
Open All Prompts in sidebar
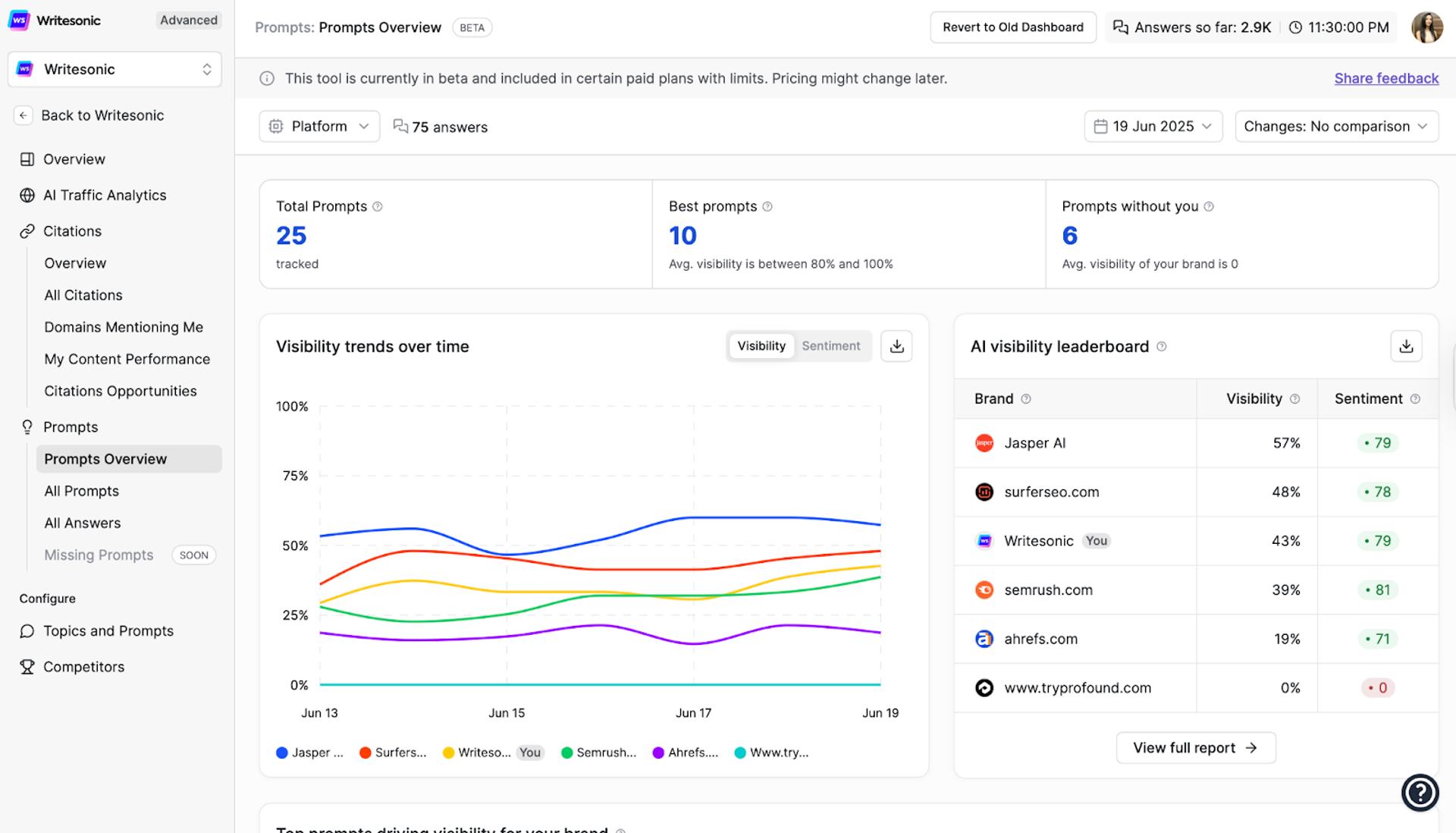pyautogui.click(x=82, y=491)
